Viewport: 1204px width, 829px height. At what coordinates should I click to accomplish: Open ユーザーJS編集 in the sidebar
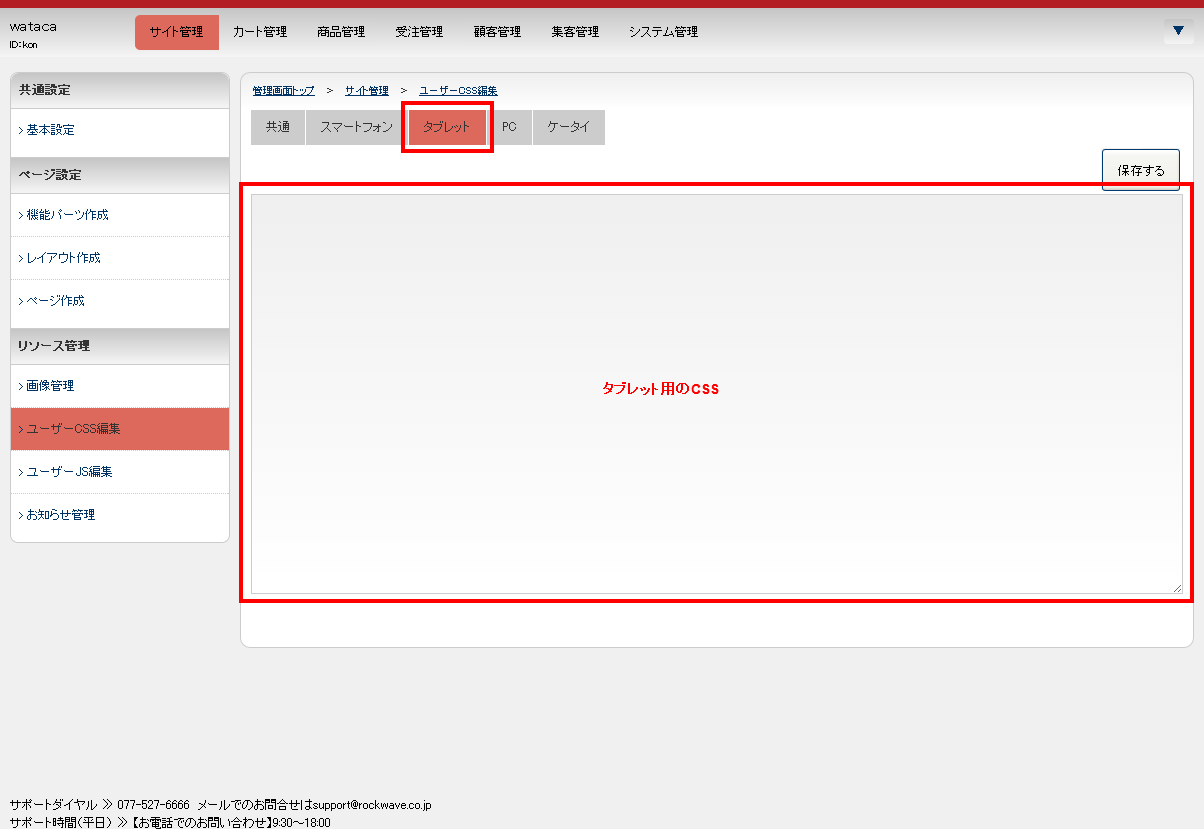pyautogui.click(x=69, y=472)
